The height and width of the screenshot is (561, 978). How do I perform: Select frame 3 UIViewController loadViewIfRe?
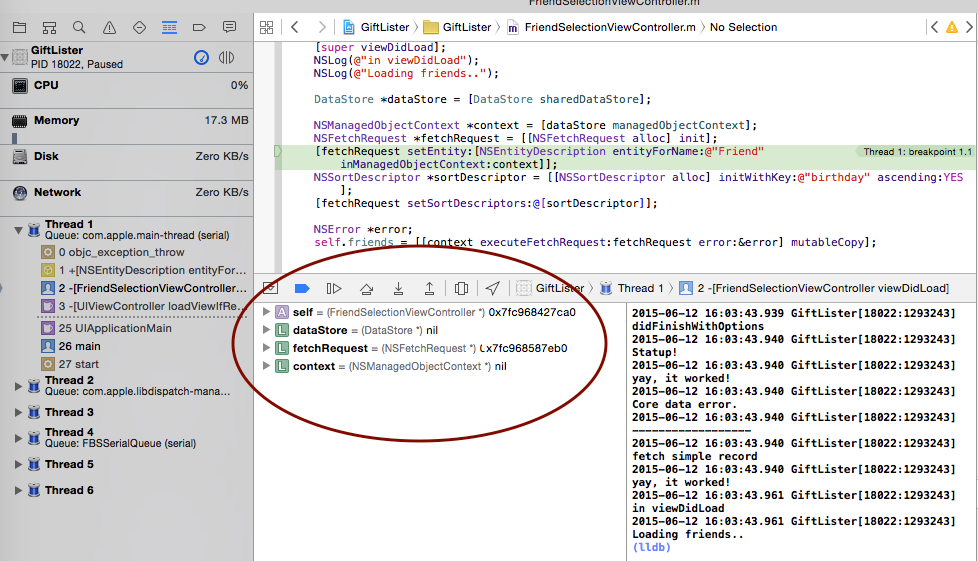[144, 306]
